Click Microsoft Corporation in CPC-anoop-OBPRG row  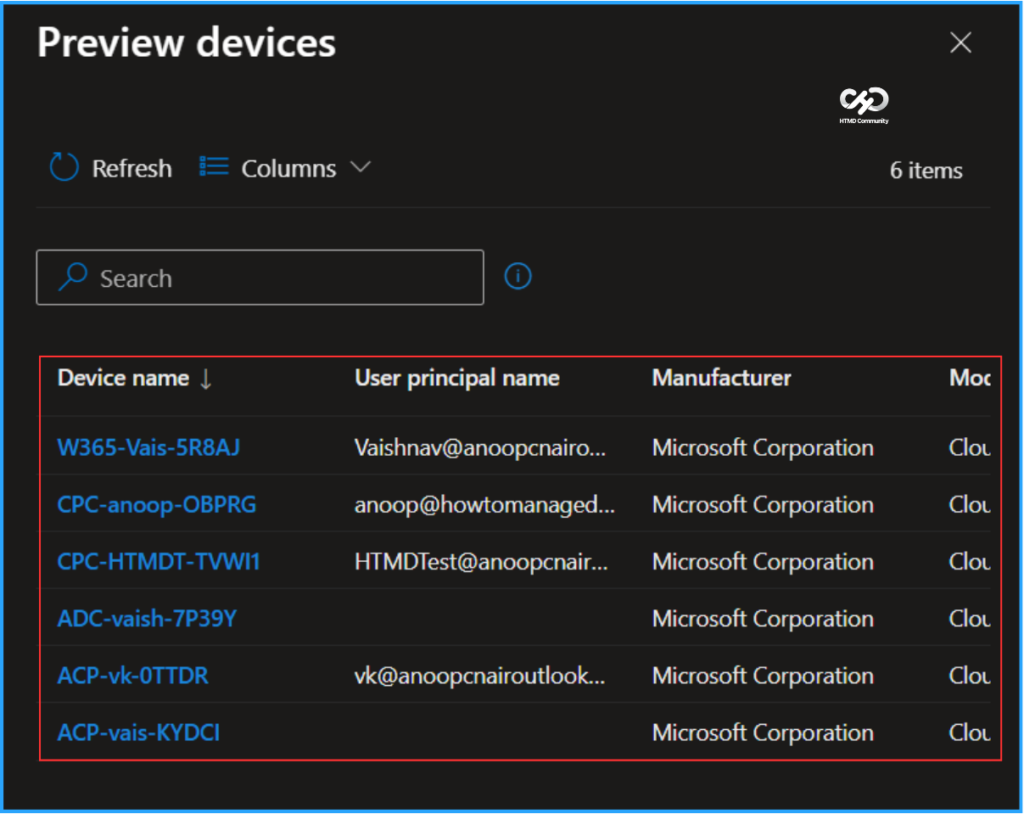763,505
